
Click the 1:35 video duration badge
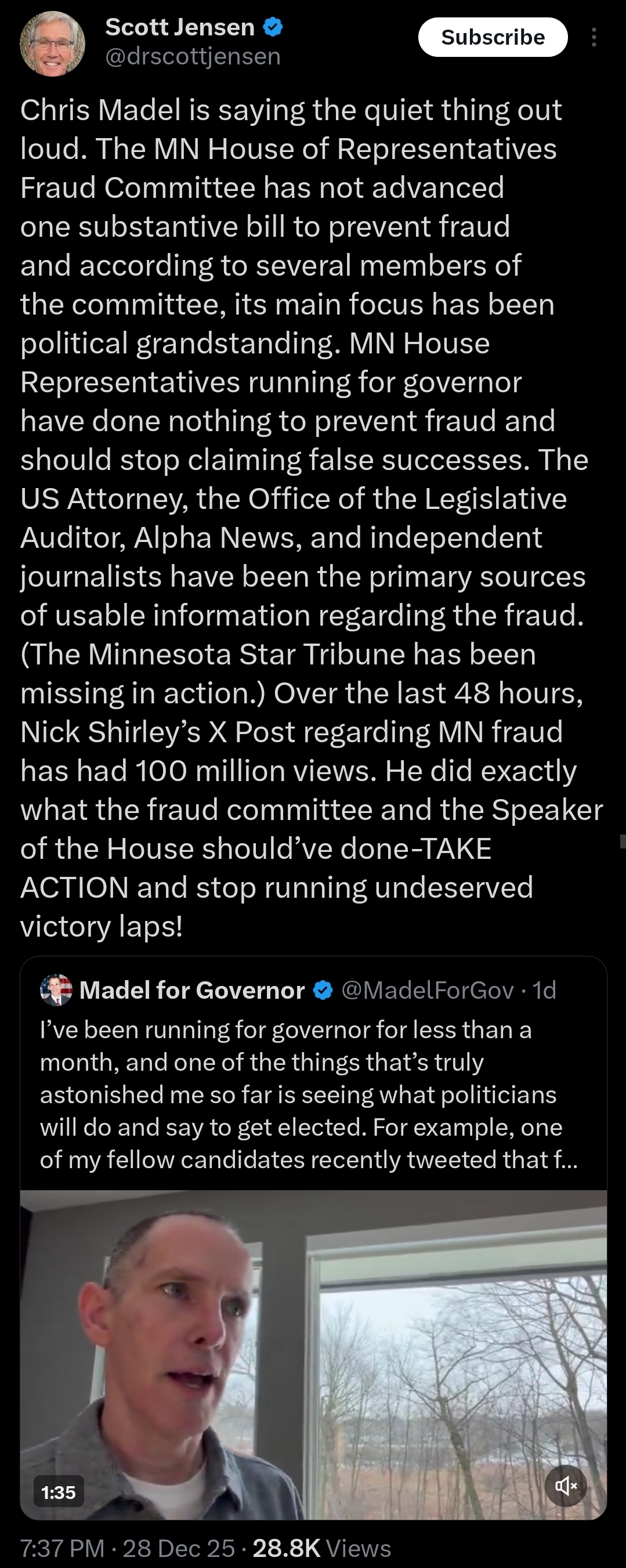(x=59, y=1492)
